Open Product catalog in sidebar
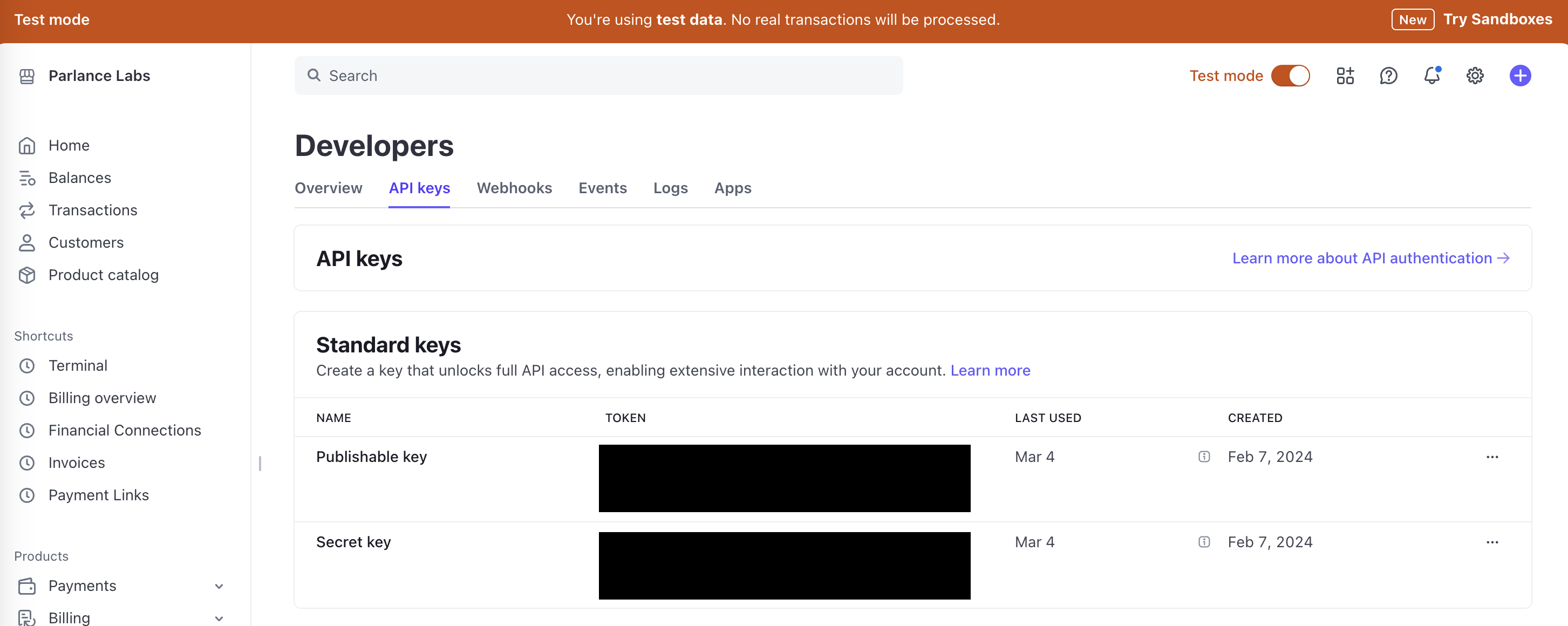 pos(103,275)
